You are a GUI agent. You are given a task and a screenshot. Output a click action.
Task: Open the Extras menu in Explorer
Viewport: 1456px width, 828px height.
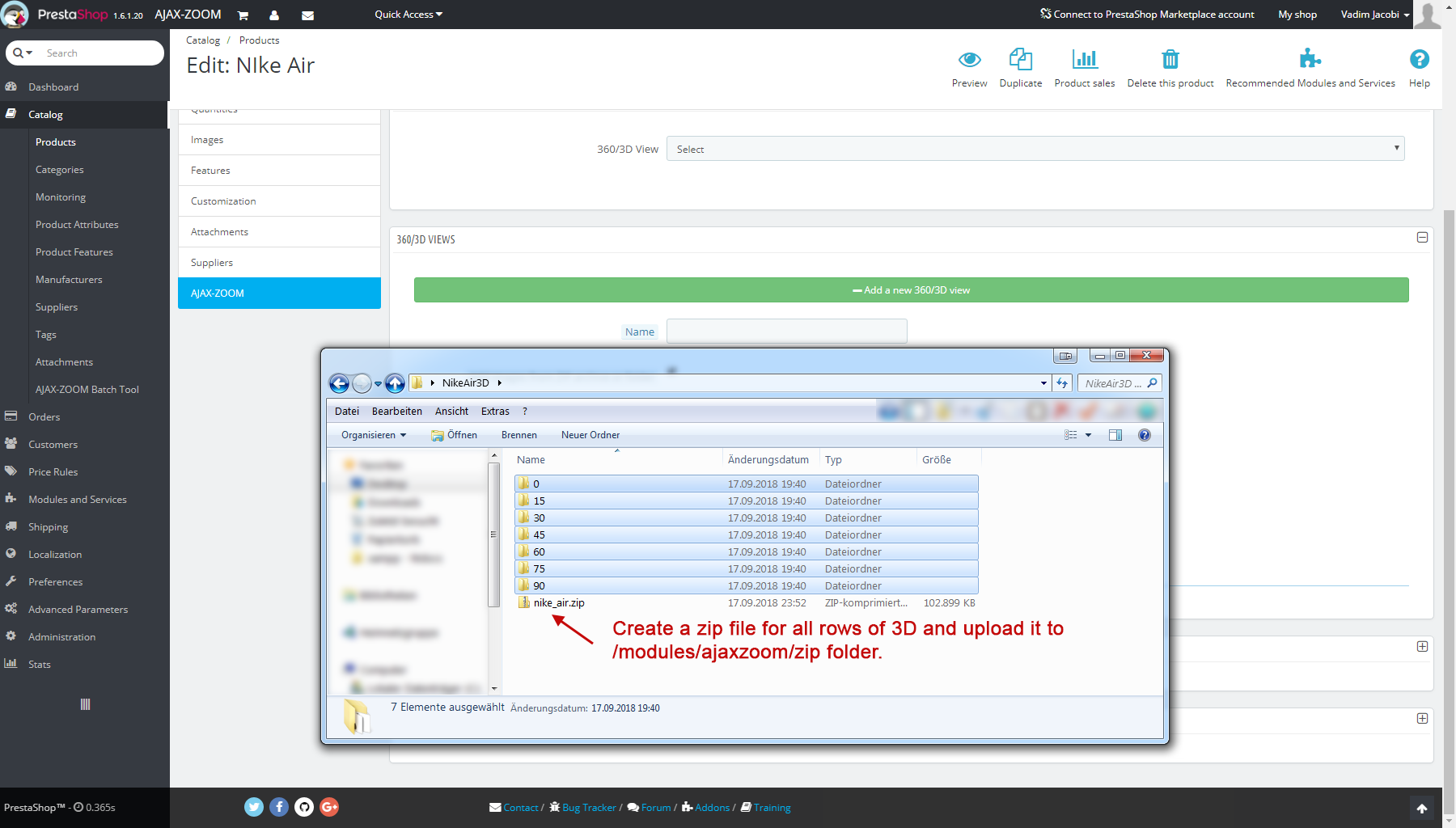[x=495, y=412]
